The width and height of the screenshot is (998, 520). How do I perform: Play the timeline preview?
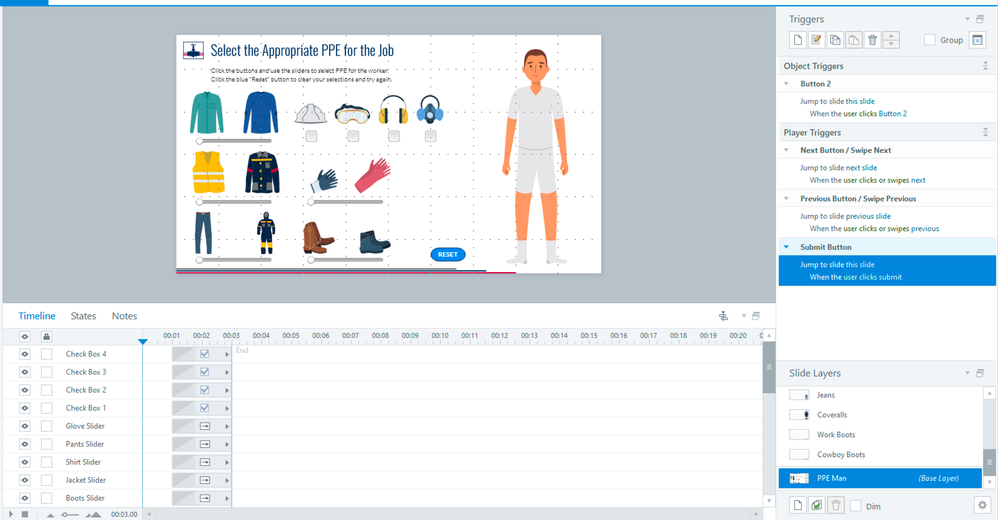(10, 514)
